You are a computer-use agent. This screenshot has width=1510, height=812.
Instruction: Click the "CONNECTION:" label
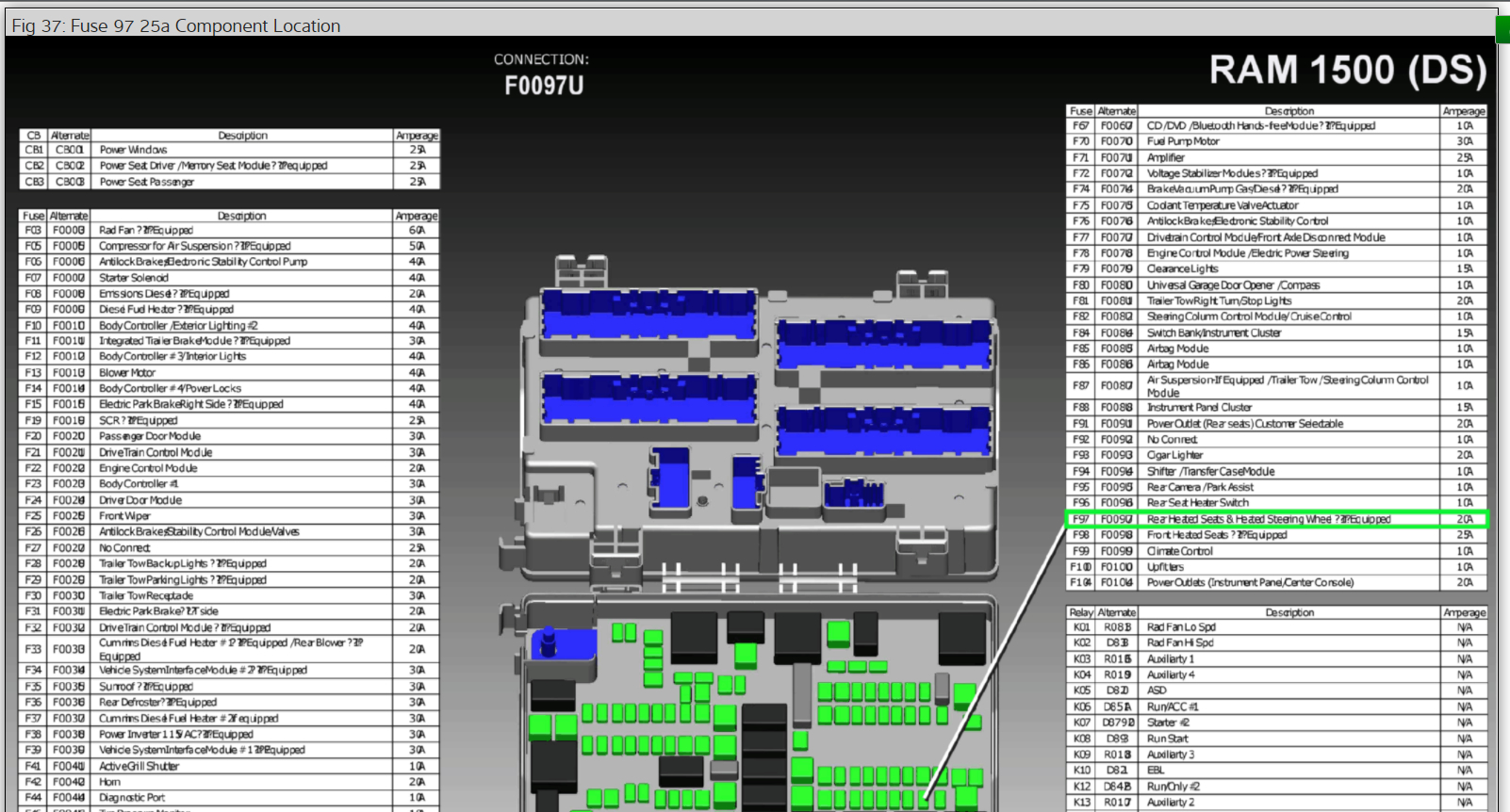point(541,59)
